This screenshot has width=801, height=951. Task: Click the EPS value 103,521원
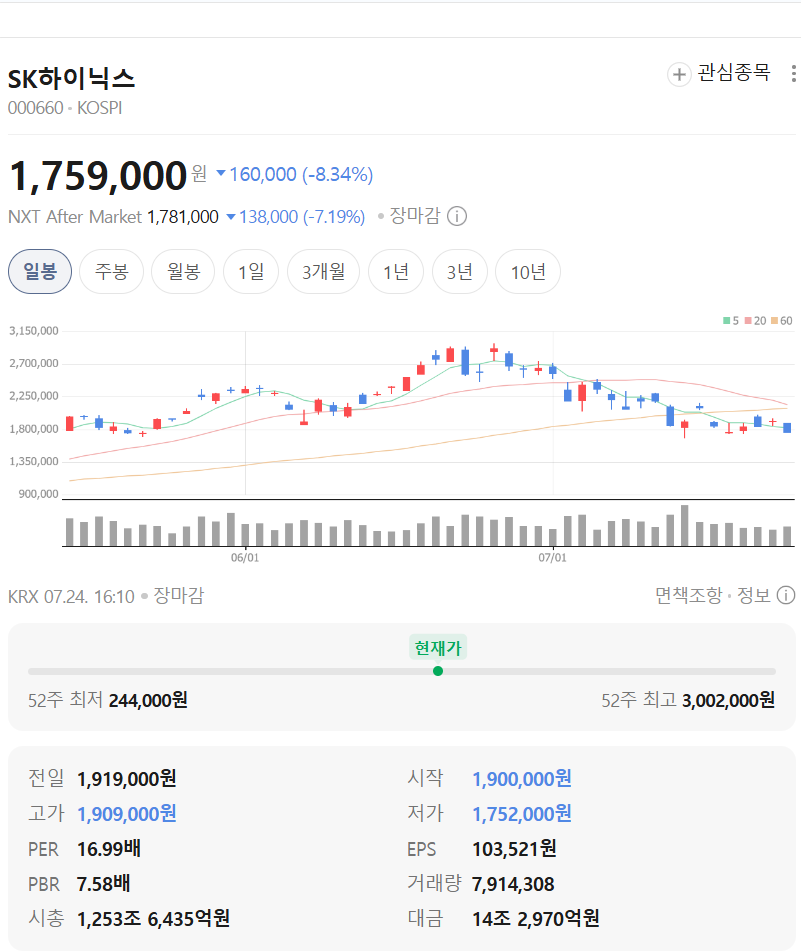pos(514,849)
